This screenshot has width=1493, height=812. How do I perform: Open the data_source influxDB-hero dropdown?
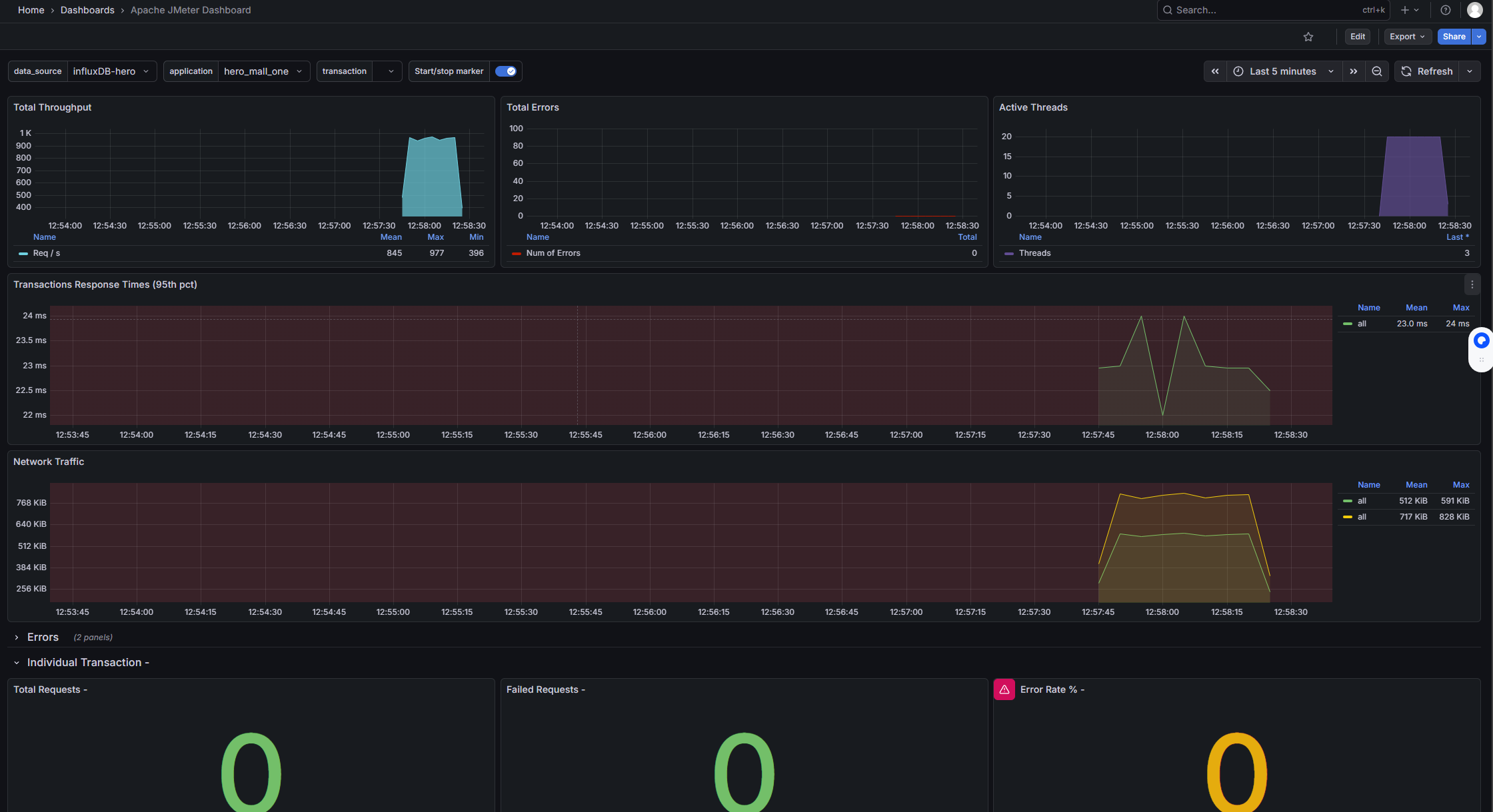pos(111,71)
